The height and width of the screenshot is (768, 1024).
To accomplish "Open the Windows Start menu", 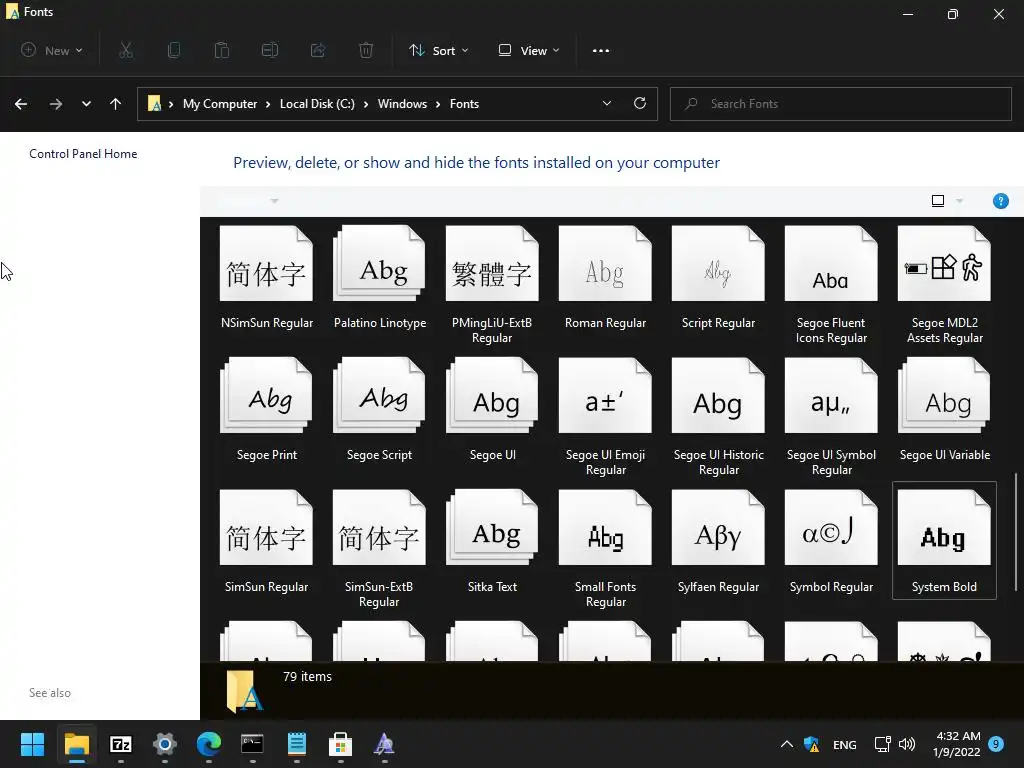I will tap(32, 744).
